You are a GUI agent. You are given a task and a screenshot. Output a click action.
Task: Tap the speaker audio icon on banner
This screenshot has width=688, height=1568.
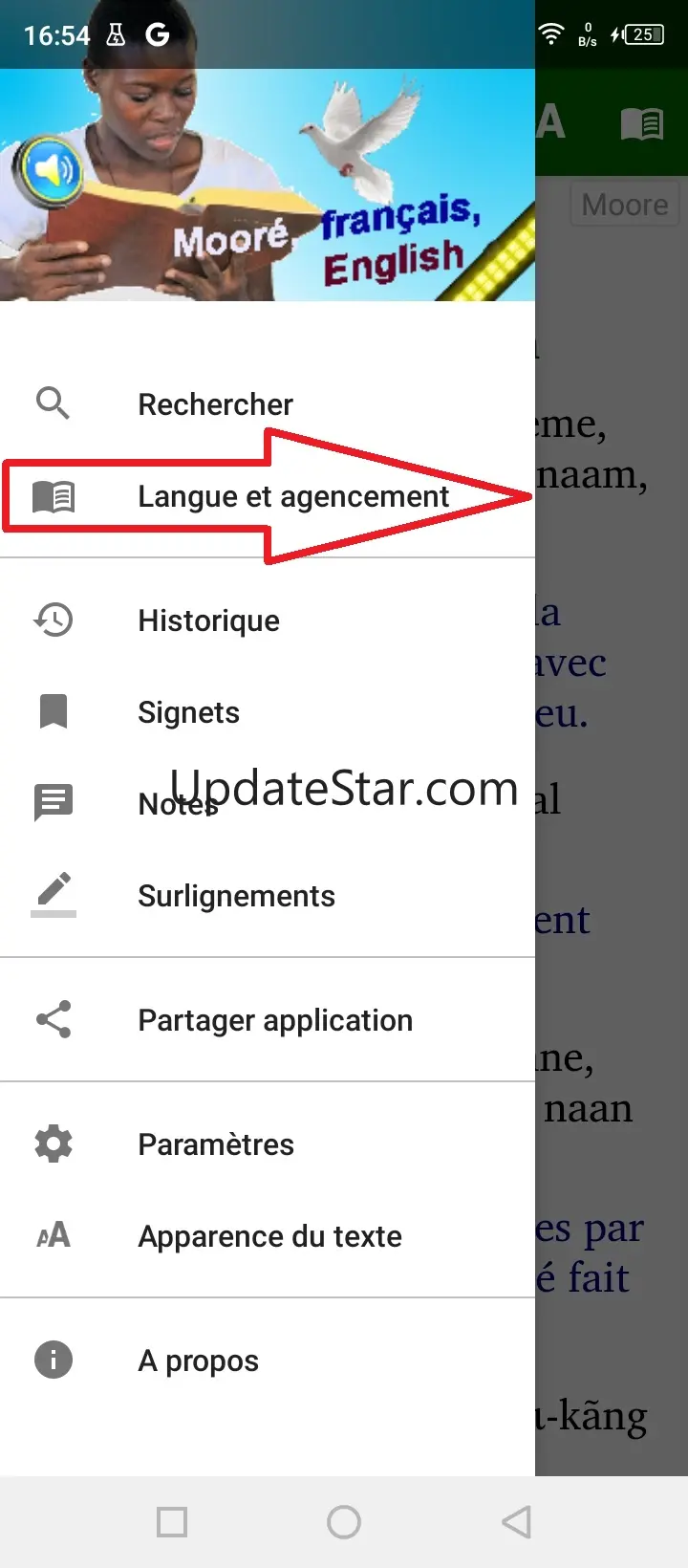coord(48,172)
